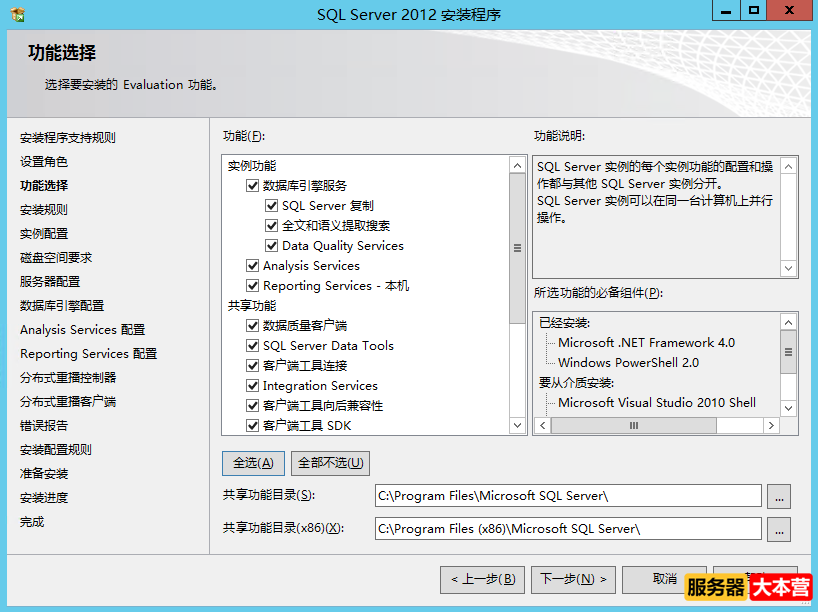Click the prerequisites horizontal scroll right arrow
Image resolution: width=818 pixels, height=612 pixels.
point(771,426)
